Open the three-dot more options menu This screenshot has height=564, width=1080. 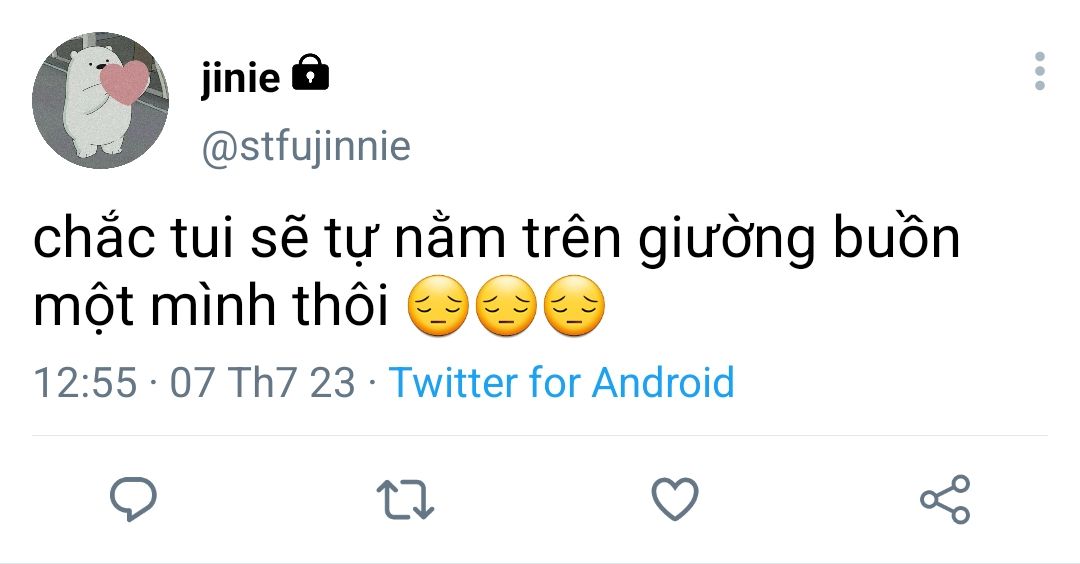(1040, 72)
